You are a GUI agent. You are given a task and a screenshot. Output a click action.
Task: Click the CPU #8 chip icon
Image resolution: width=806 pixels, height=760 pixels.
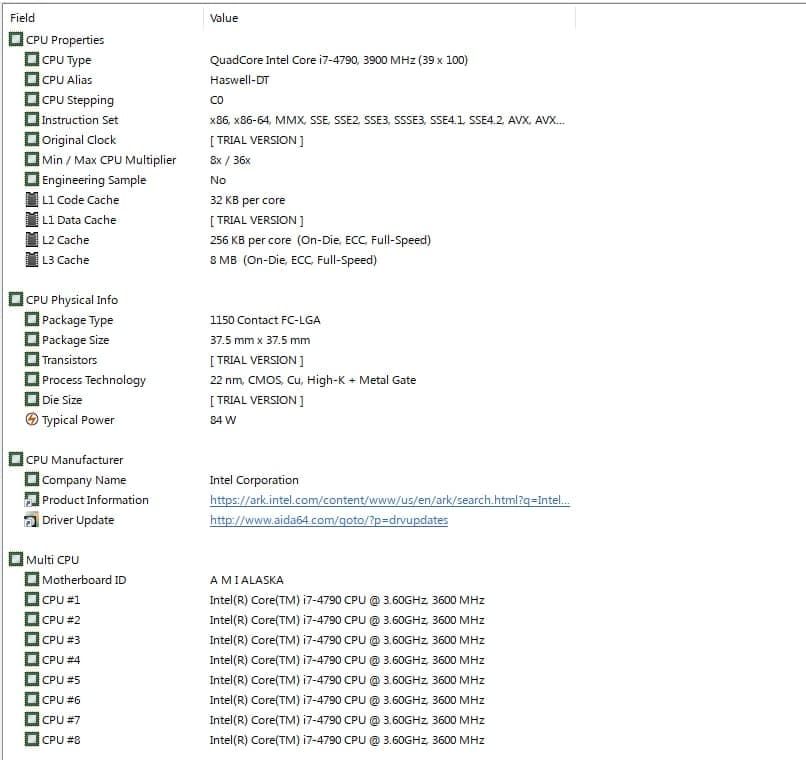(32, 739)
